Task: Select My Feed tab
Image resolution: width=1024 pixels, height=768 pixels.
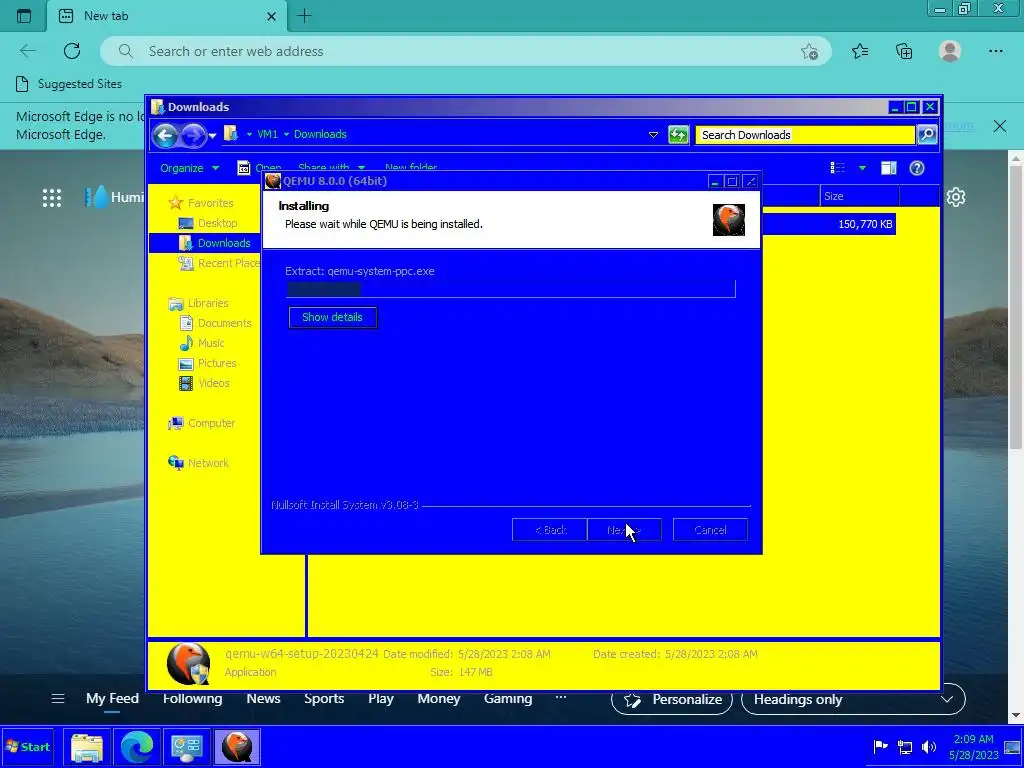Action: pos(112,699)
